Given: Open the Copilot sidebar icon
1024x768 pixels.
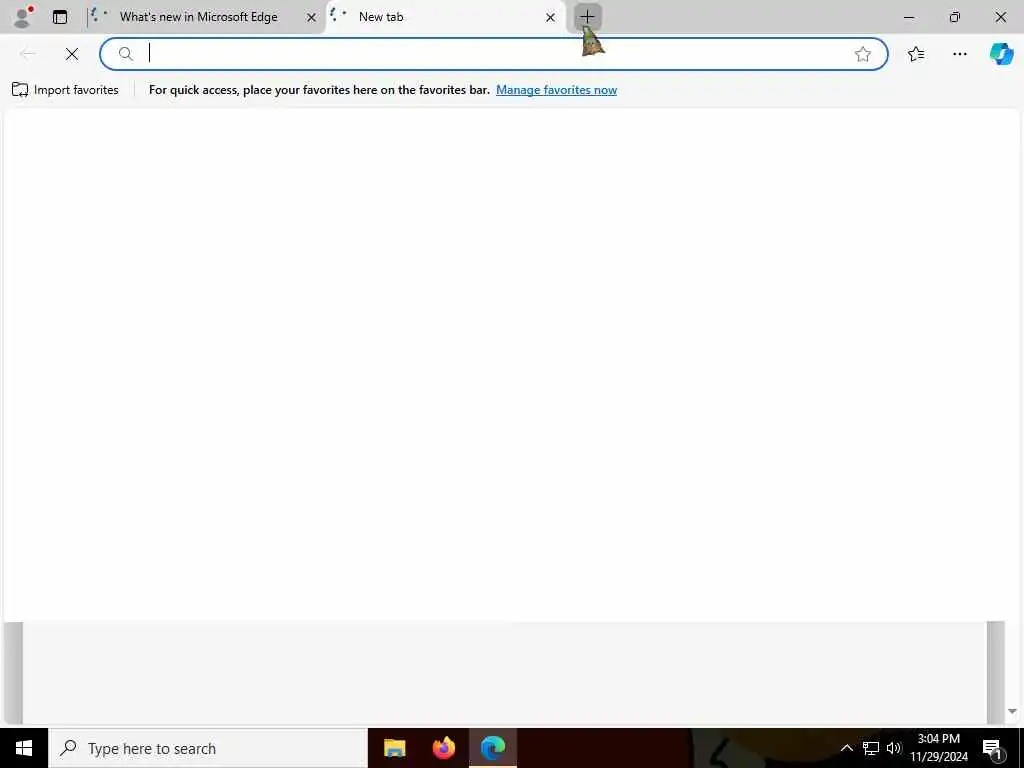Looking at the screenshot, I should click(x=1001, y=54).
